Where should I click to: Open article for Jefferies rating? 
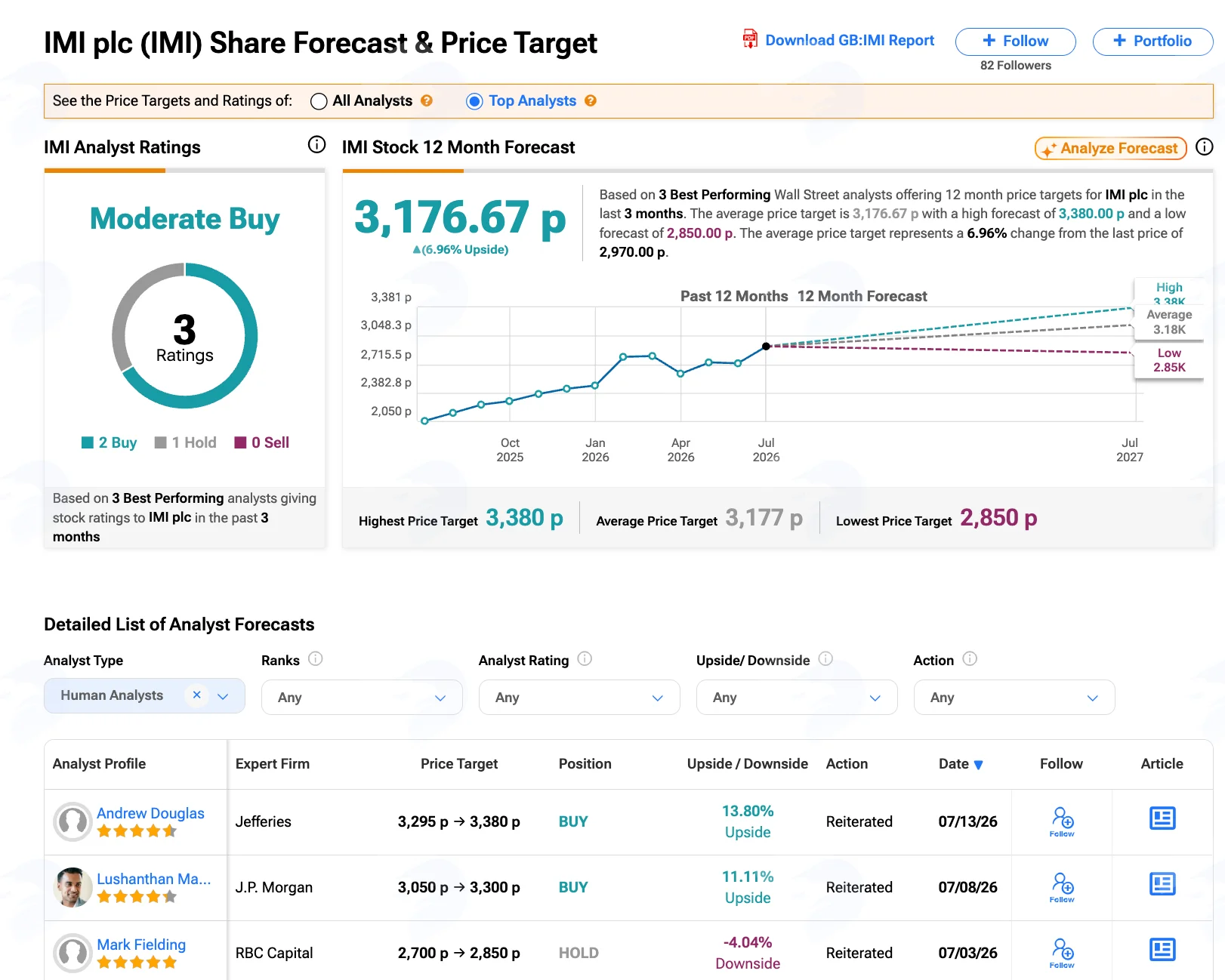pyautogui.click(x=1162, y=818)
